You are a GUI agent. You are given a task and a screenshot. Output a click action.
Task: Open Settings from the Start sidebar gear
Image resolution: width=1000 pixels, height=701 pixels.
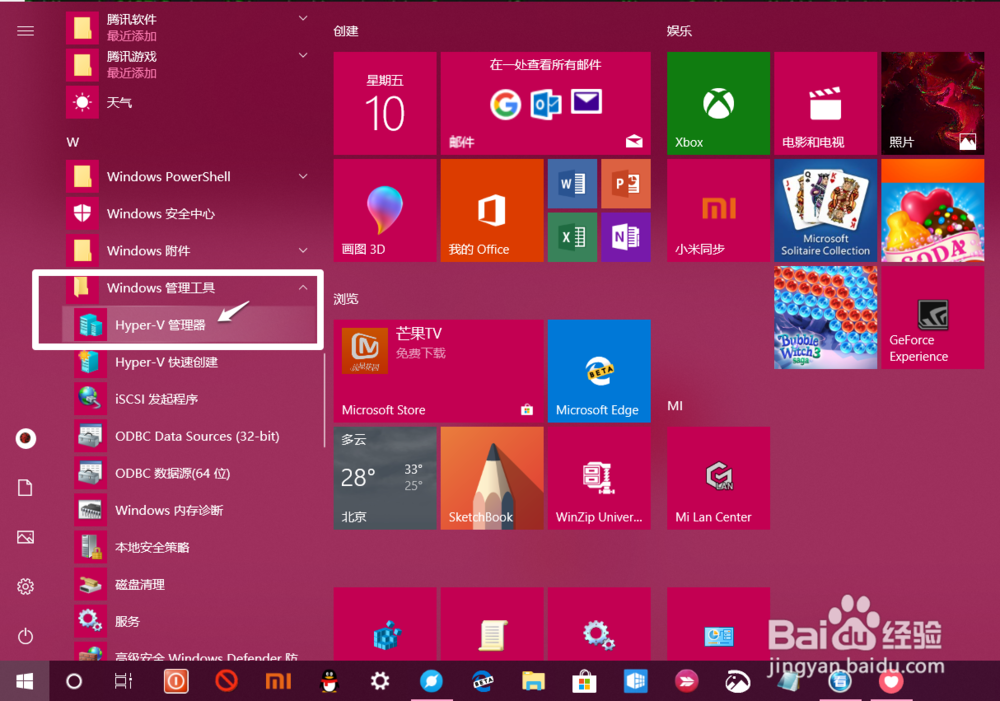click(x=26, y=586)
